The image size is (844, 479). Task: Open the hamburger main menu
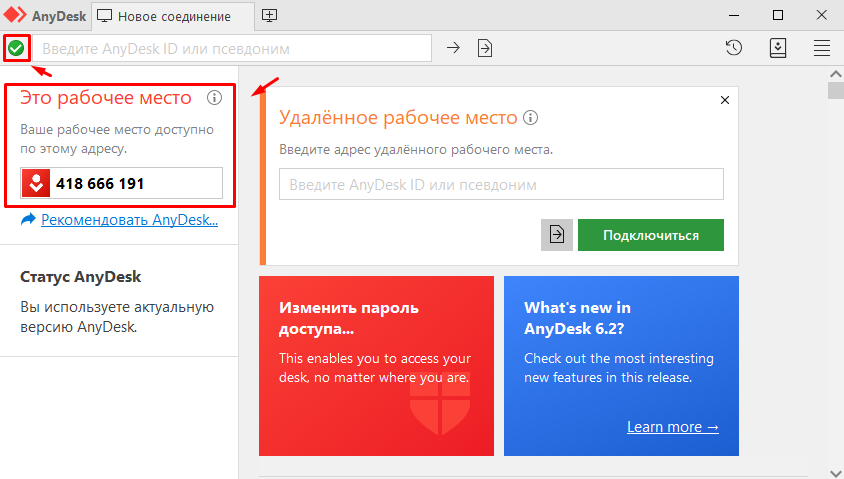click(822, 48)
